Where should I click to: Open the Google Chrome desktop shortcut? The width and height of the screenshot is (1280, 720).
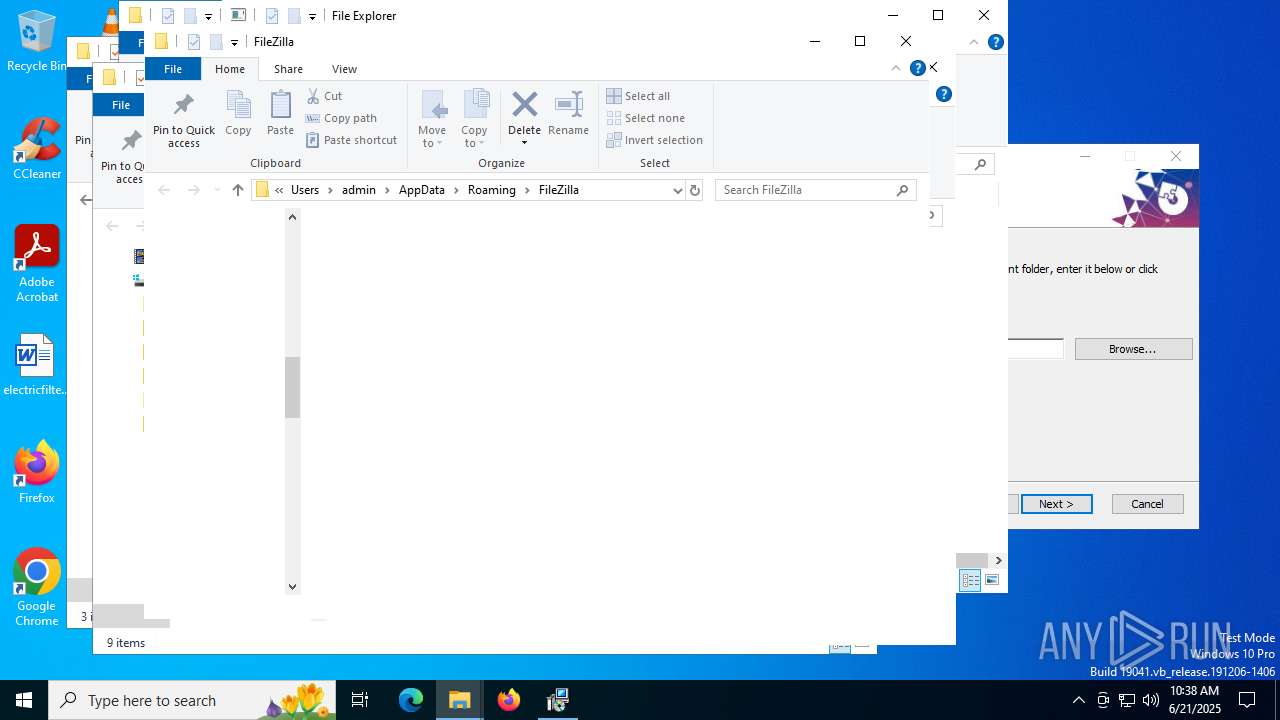tap(36, 588)
